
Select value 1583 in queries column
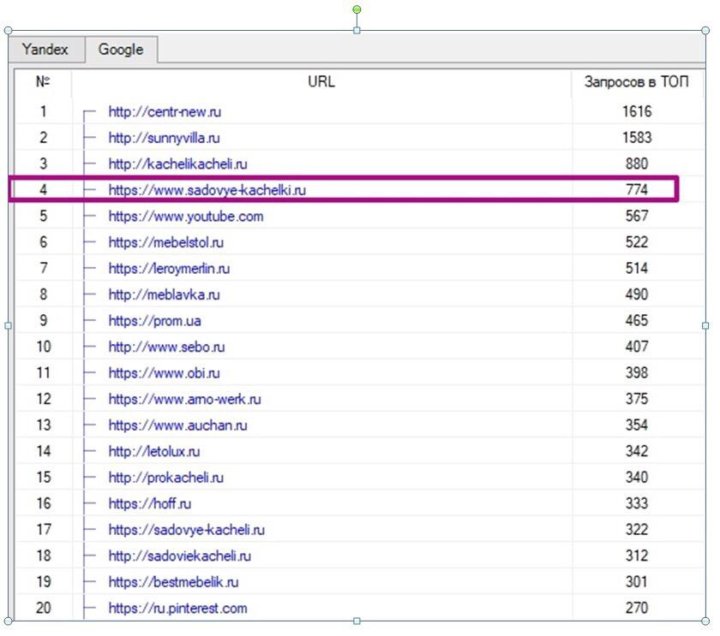(x=637, y=138)
